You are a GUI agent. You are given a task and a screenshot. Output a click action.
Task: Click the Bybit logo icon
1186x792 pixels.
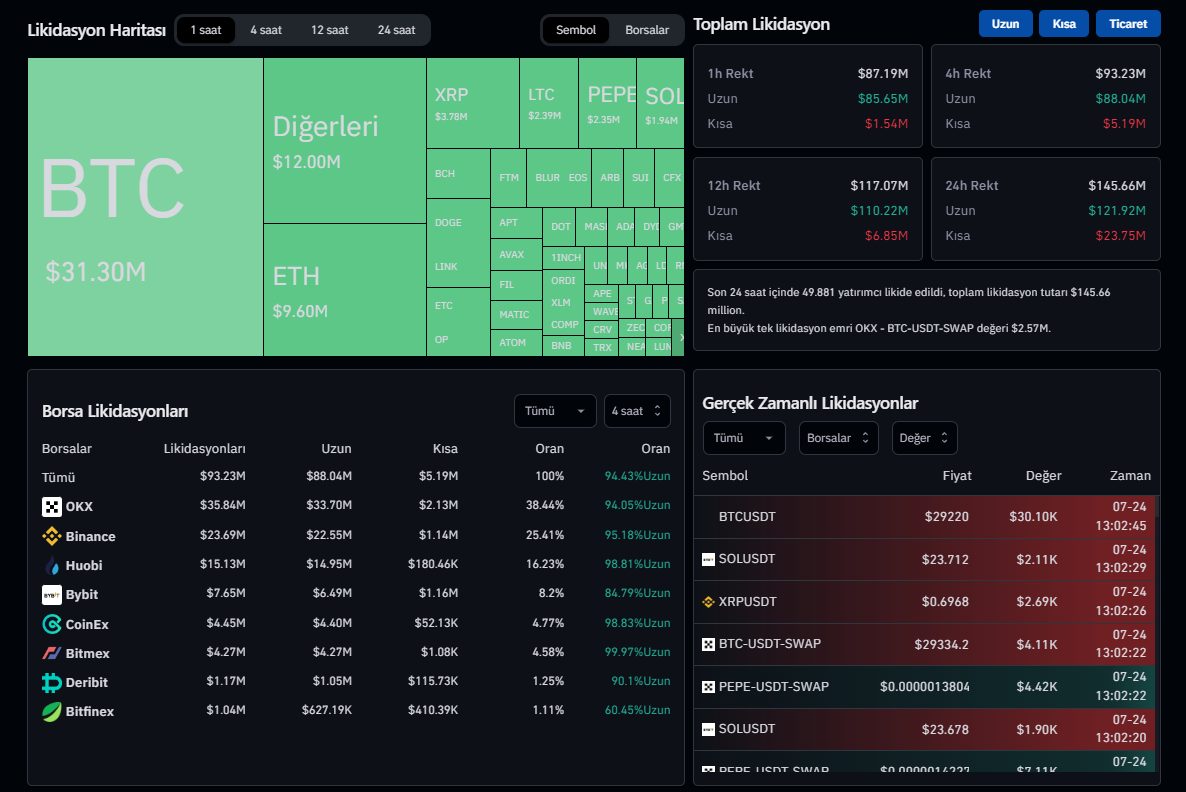click(x=52, y=595)
